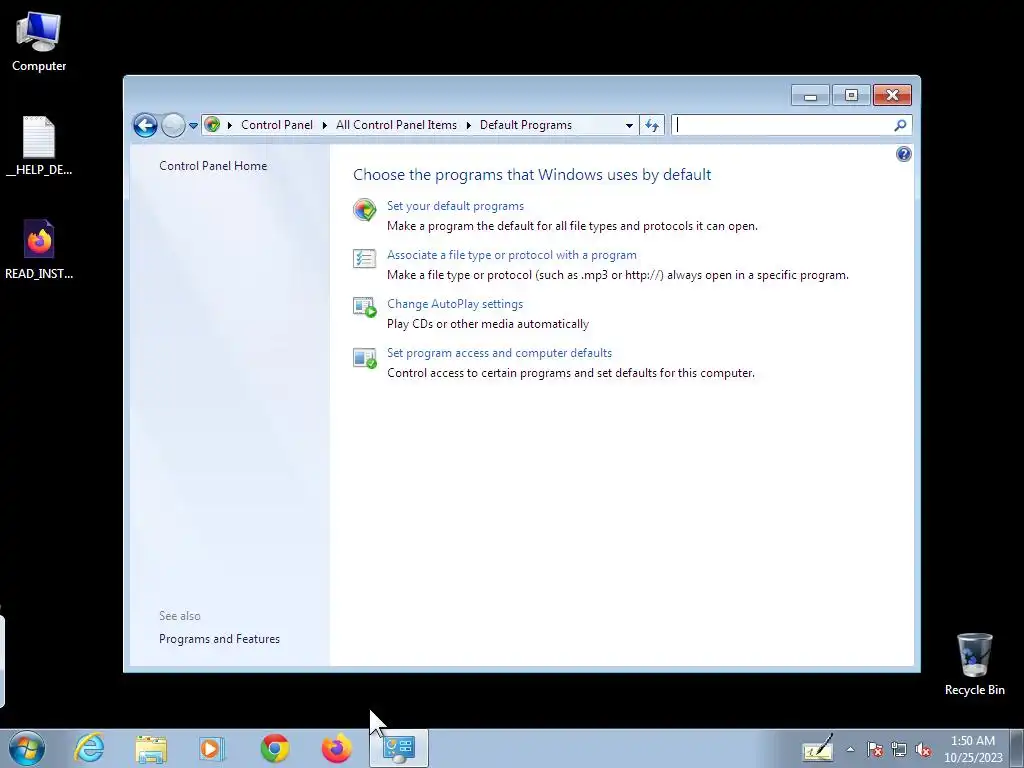The image size is (1024, 768).
Task: Launch Internet Explorer from the taskbar
Action: pyautogui.click(x=89, y=748)
